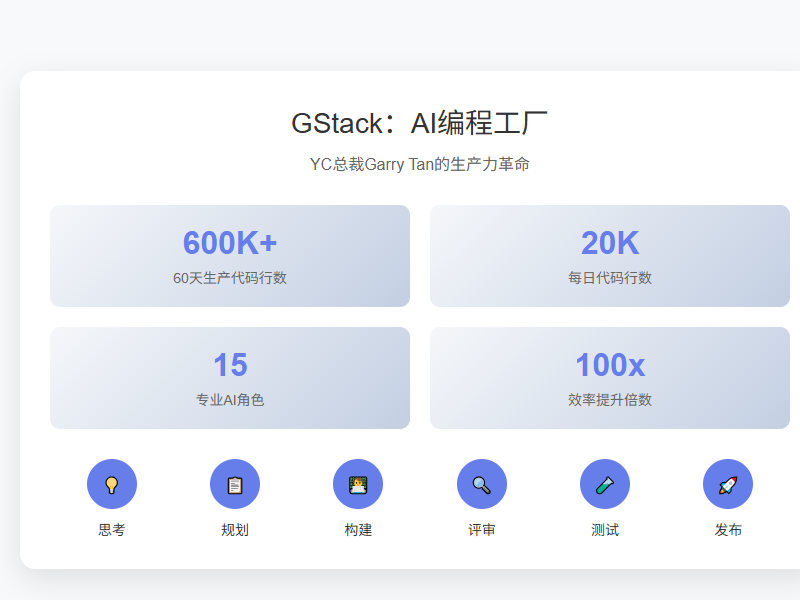
Task: Click the lightbulb inside the first circle
Action: (112, 483)
